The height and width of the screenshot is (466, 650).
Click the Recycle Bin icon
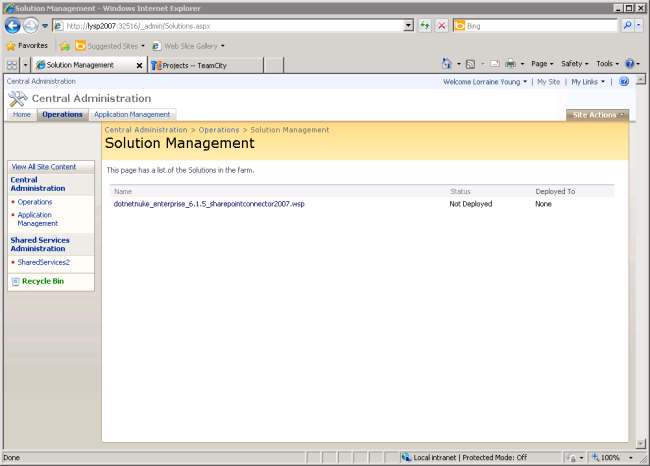pos(15,282)
